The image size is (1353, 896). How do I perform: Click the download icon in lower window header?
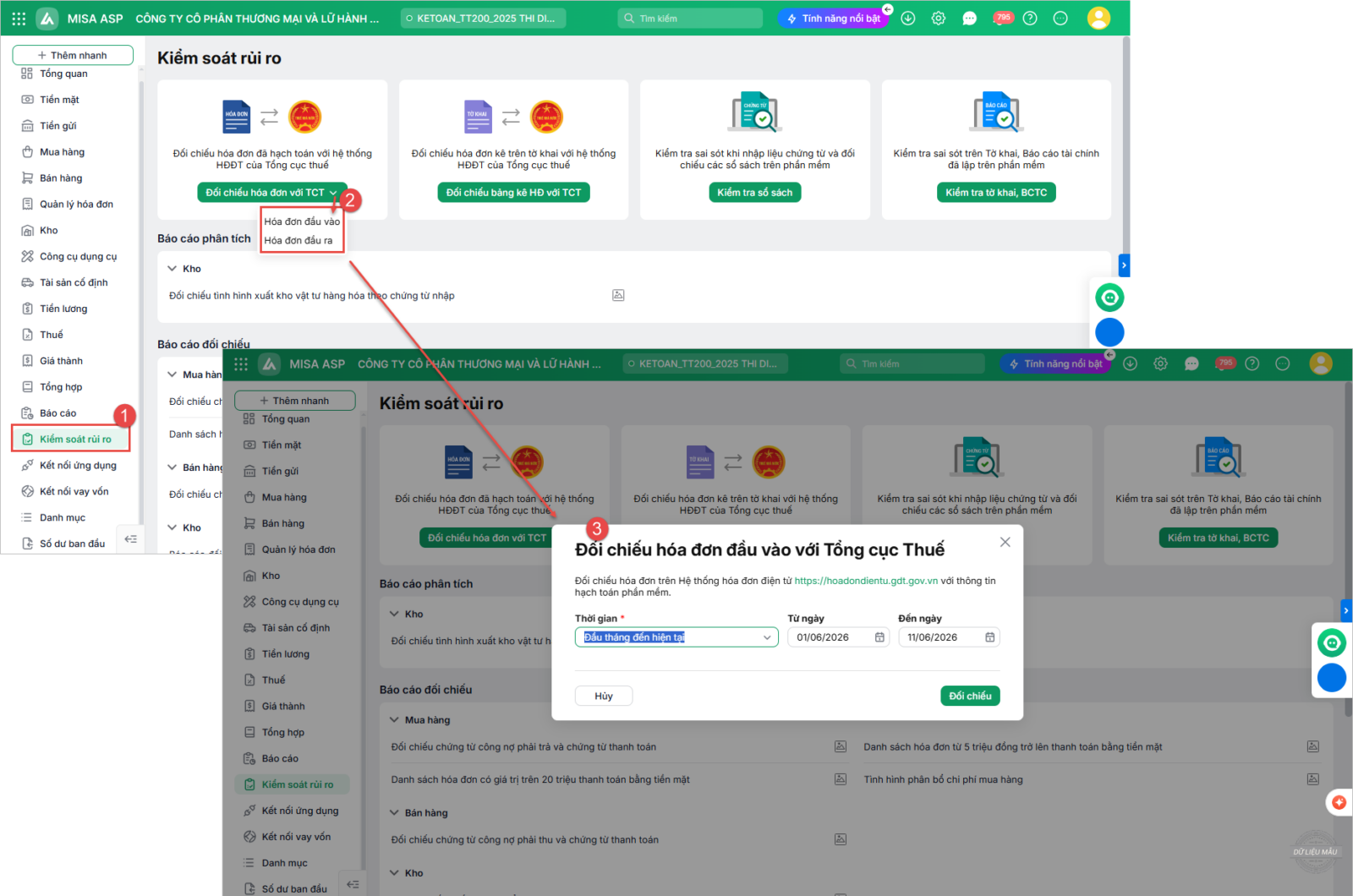[1130, 363]
